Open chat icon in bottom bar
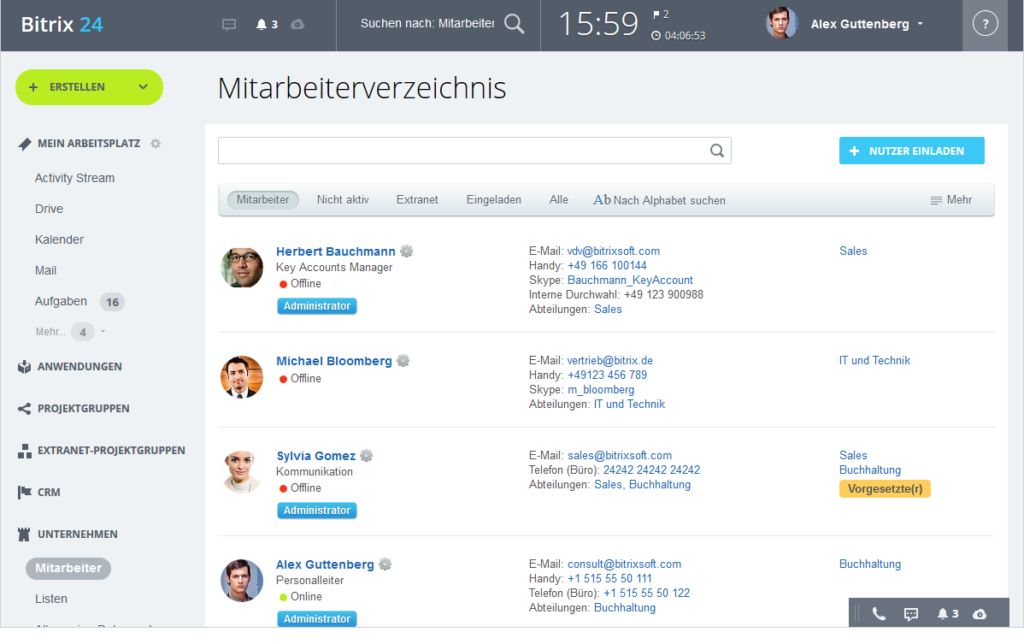Viewport: 1024px width, 644px height. pos(911,614)
